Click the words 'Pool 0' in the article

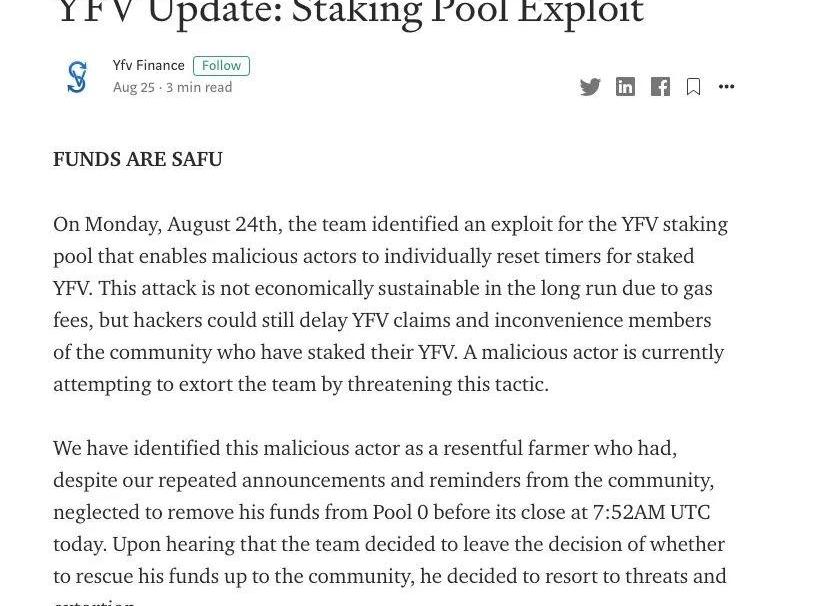pyautogui.click(x=400, y=512)
